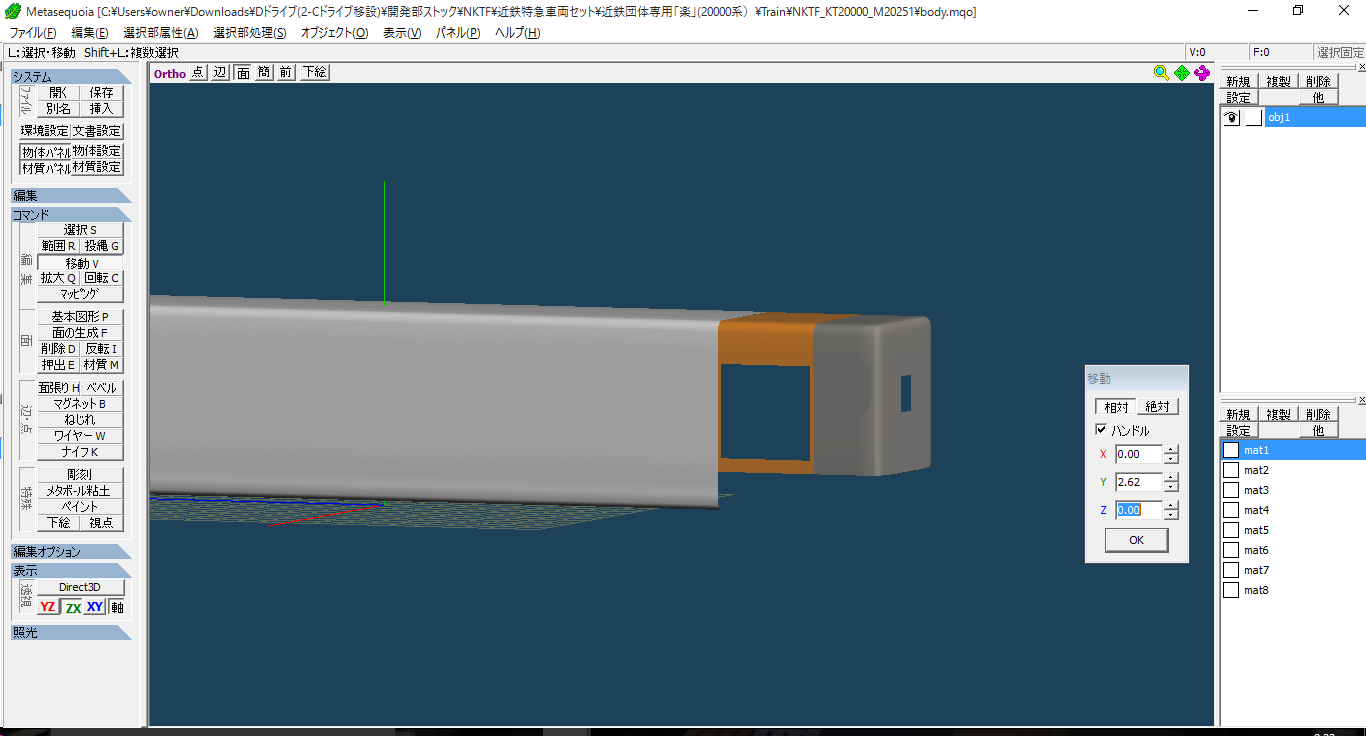Toggle the ハンドル checkbox in 移動 dialog
Viewport: 1366px width, 736px height.
[x=1101, y=430]
